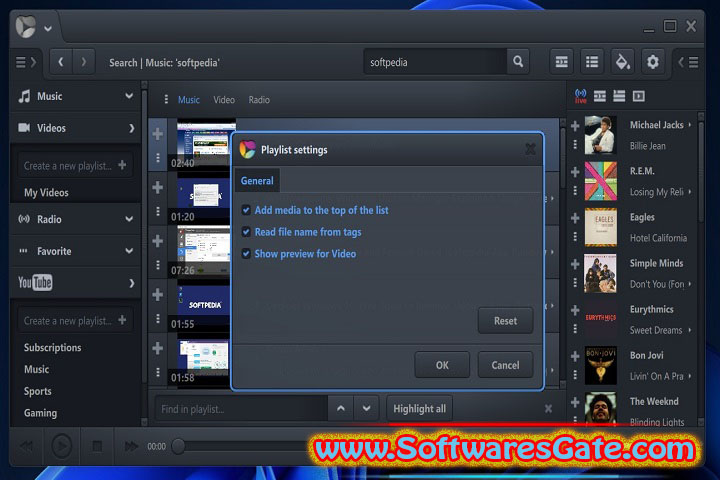The width and height of the screenshot is (720, 480).
Task: Click the playback seek slider handle
Action: pos(178,446)
